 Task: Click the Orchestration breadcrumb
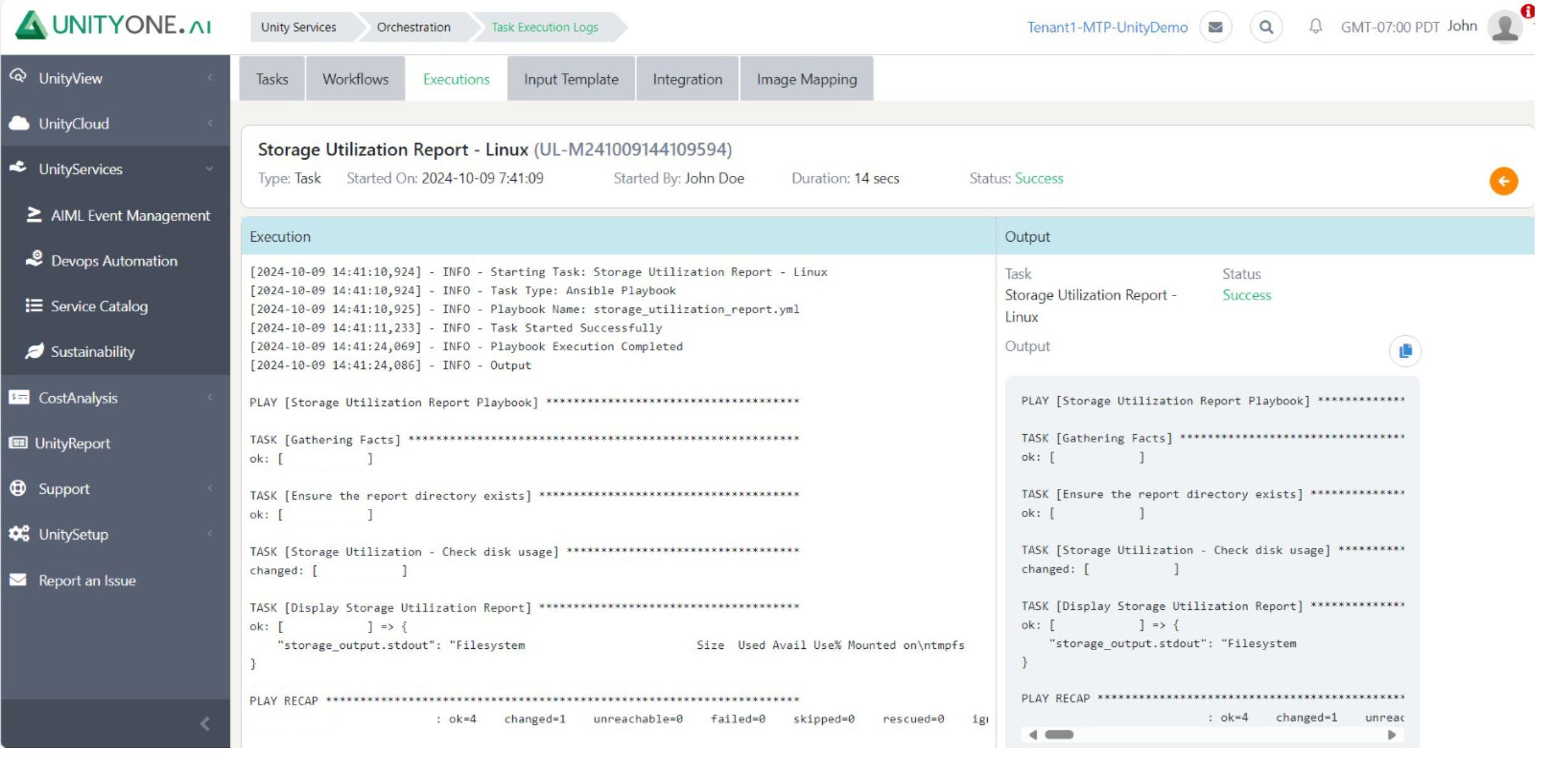click(413, 27)
